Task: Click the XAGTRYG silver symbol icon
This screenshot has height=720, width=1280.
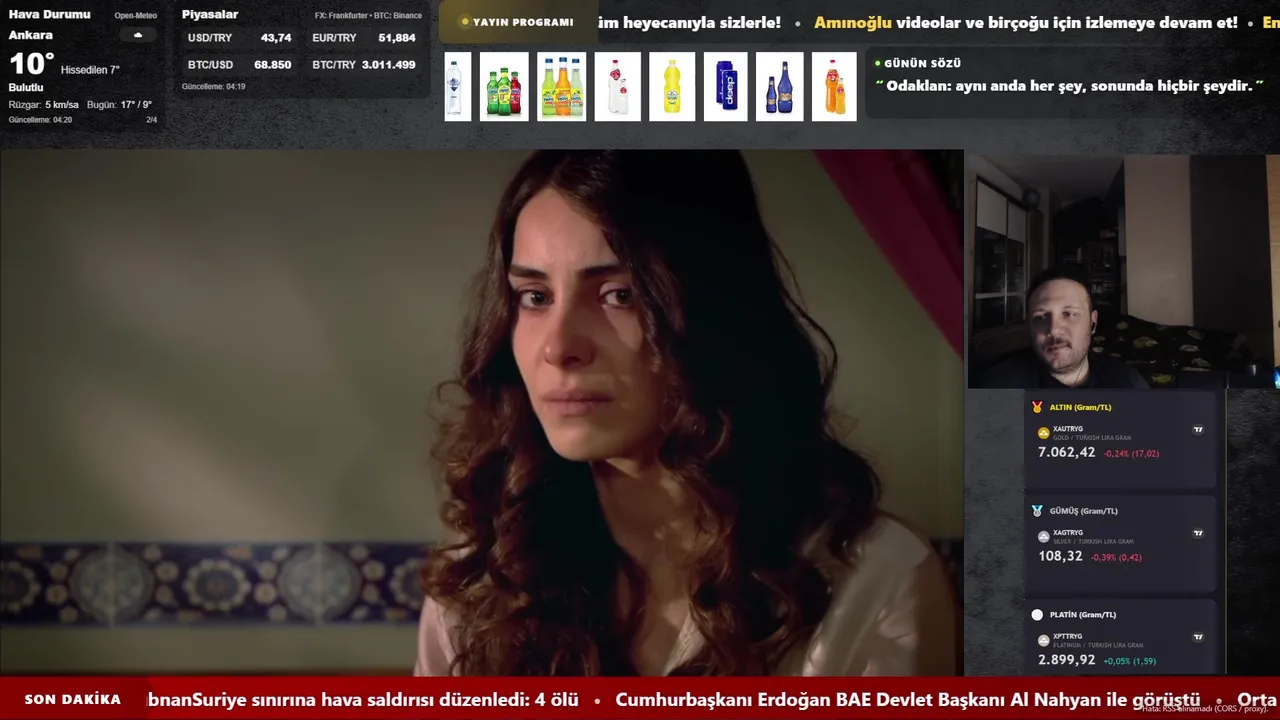Action: (1044, 537)
